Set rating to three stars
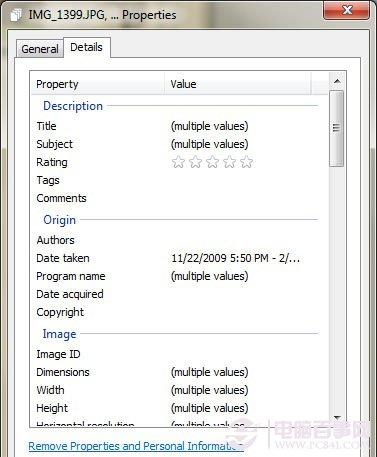The width and height of the screenshot is (377, 457). tap(212, 162)
